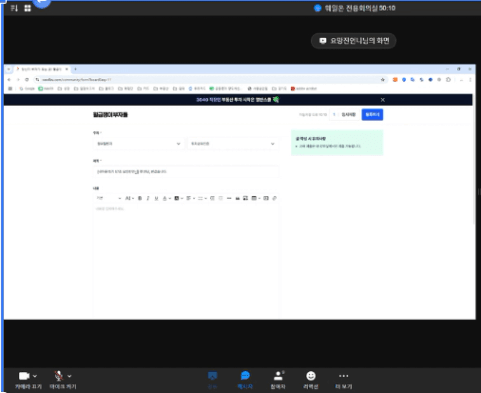Dismiss the dark promotional banner with X
The image size is (481, 393).
[383, 100]
